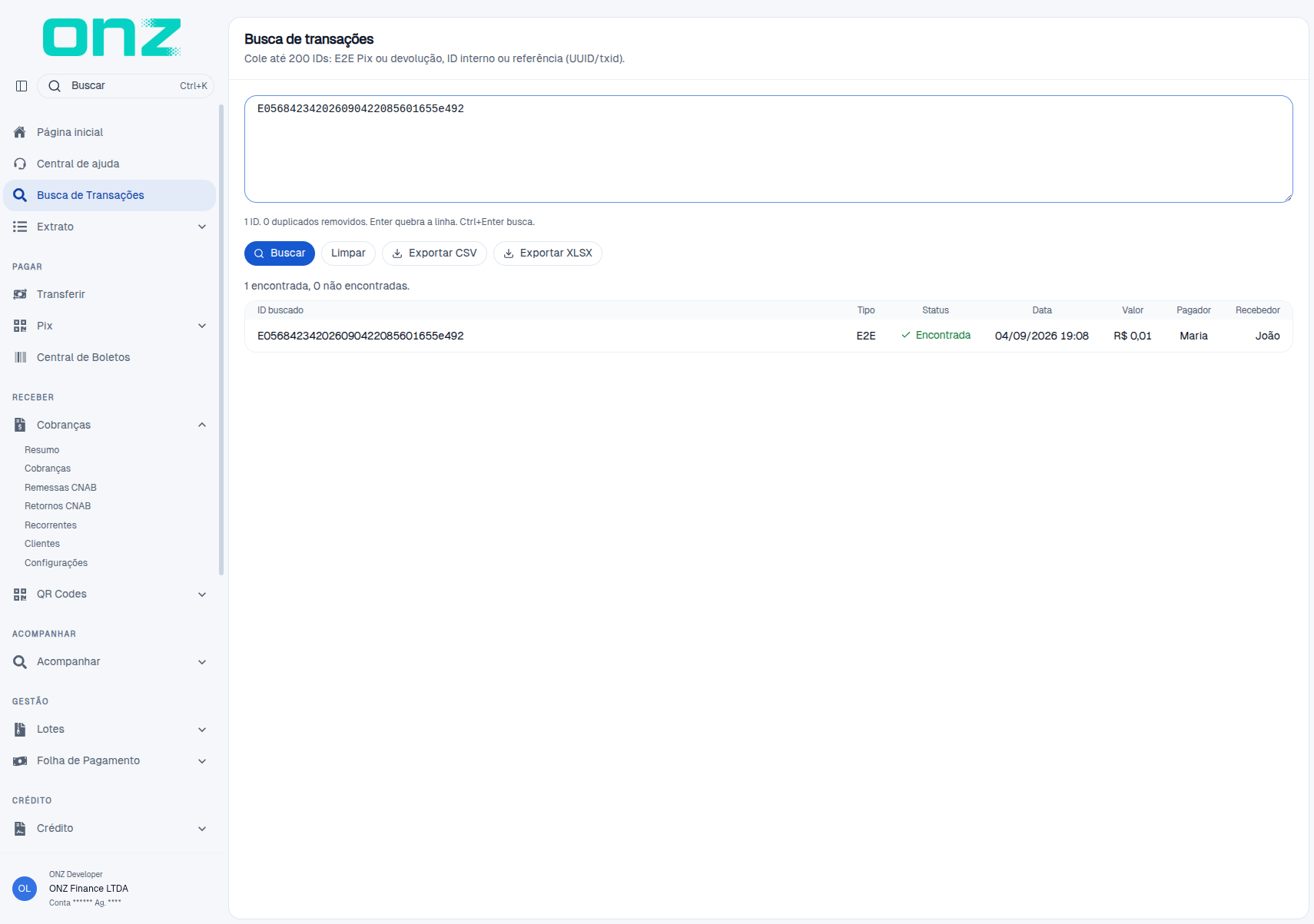Image resolution: width=1314 pixels, height=924 pixels.
Task: Click the Encontrada status in results
Action: tap(936, 336)
